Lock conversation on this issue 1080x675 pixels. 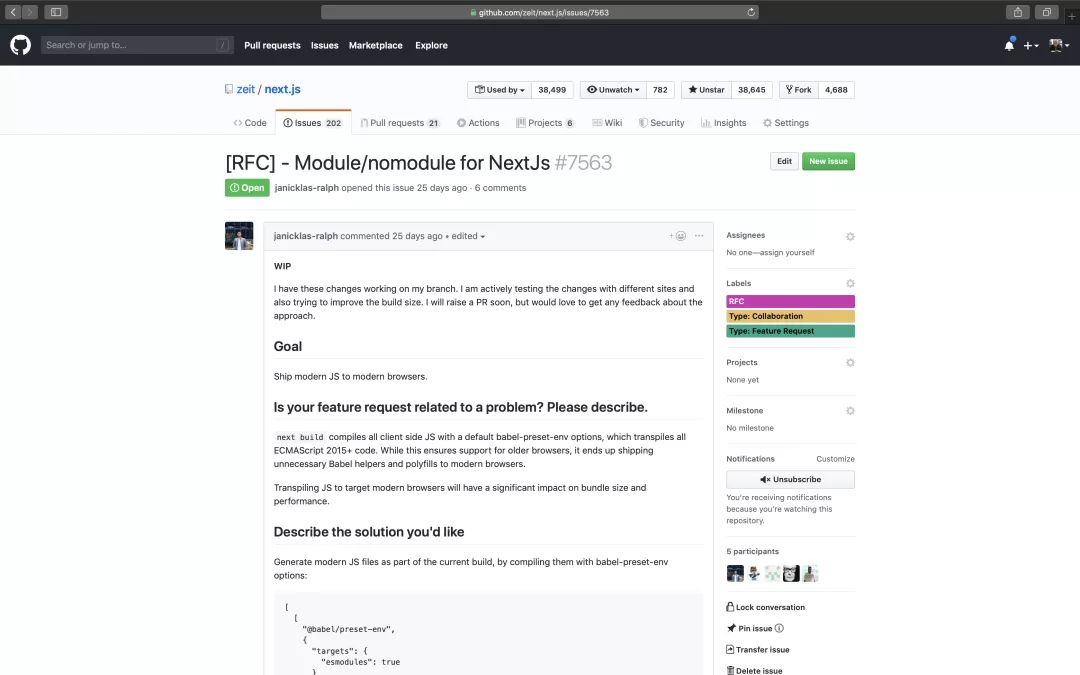coord(765,608)
